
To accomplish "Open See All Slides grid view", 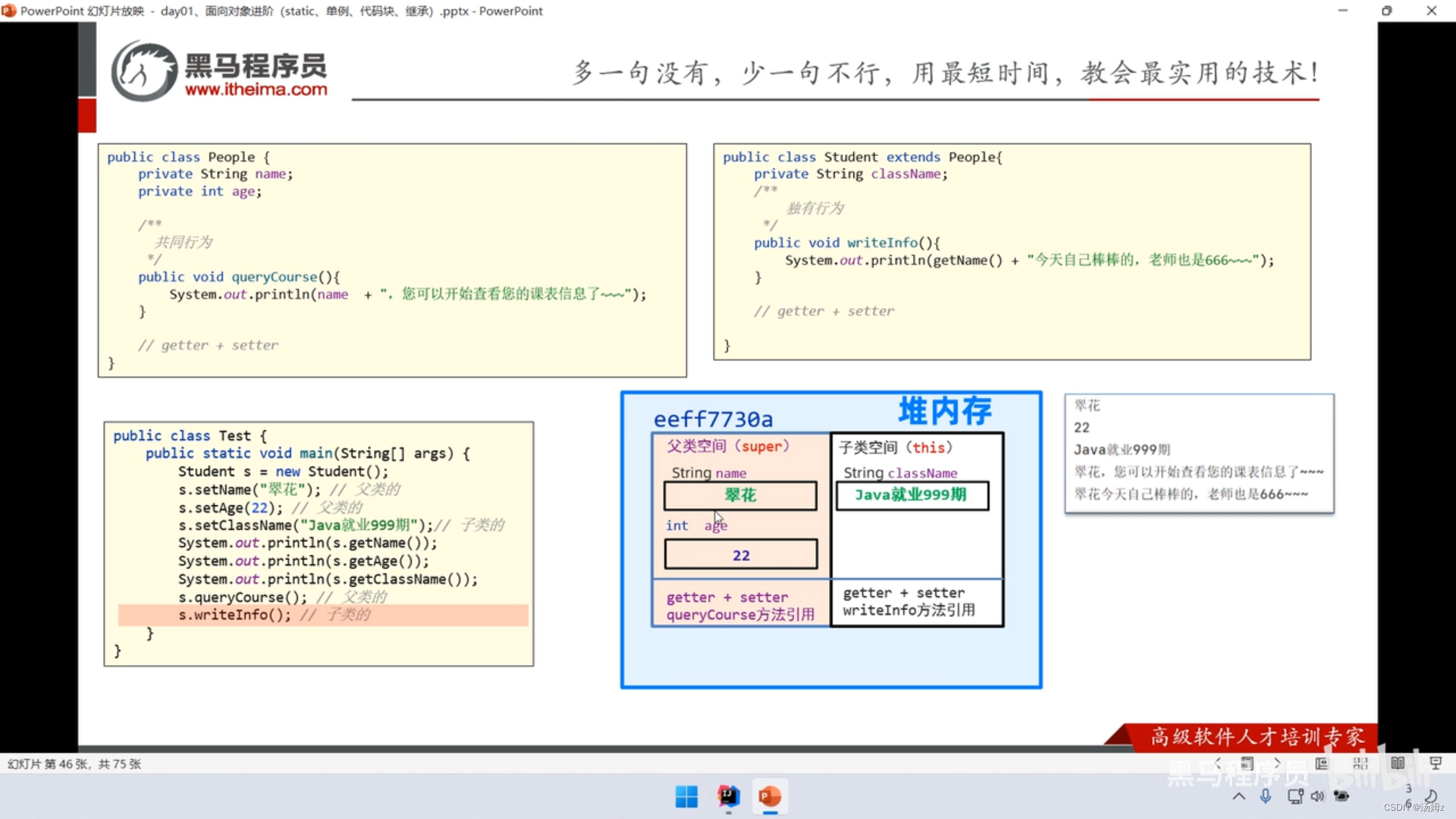I will click(x=1361, y=764).
